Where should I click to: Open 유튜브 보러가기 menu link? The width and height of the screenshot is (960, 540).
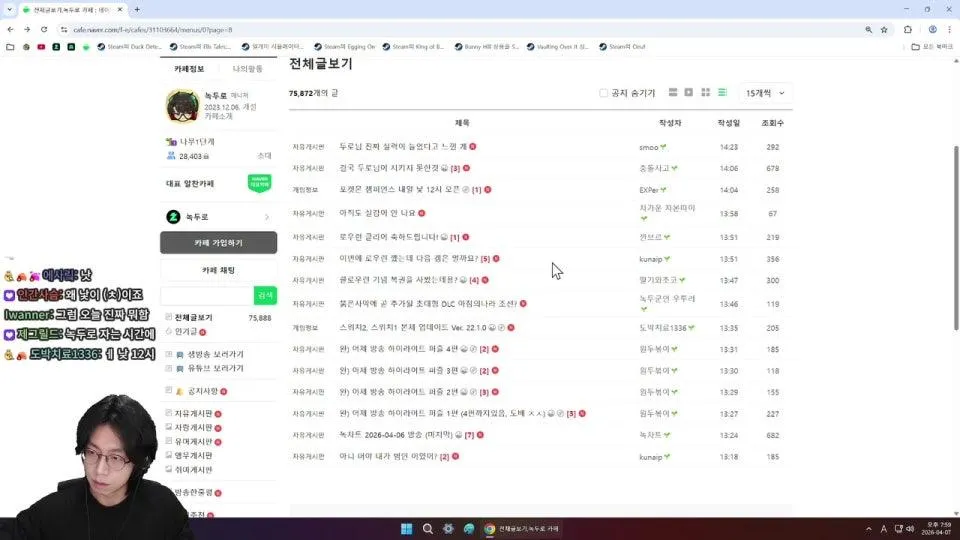click(216, 369)
